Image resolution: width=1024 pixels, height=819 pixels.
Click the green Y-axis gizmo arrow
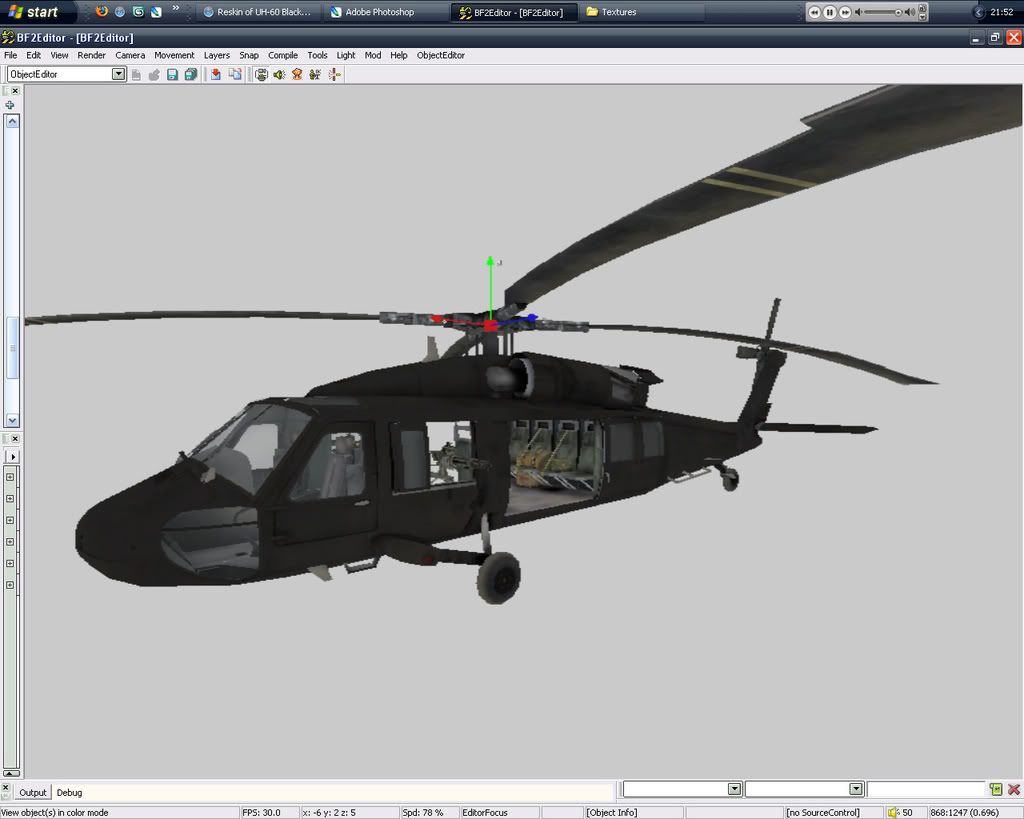coord(490,263)
